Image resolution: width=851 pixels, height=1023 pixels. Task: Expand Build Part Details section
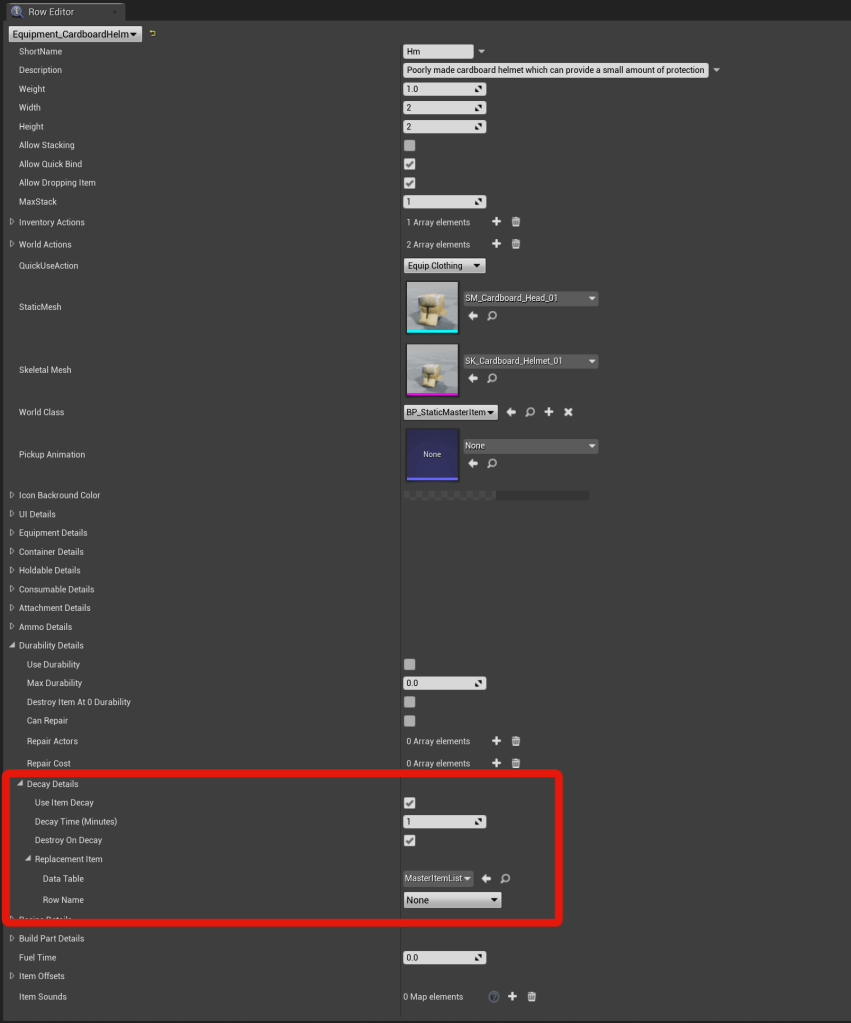[12, 938]
